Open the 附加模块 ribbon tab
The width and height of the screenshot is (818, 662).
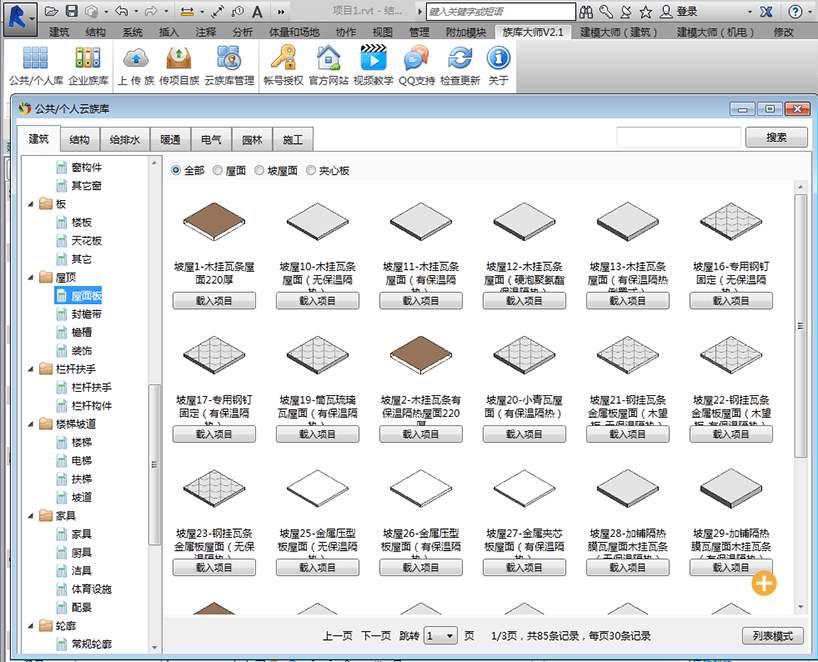[x=465, y=32]
